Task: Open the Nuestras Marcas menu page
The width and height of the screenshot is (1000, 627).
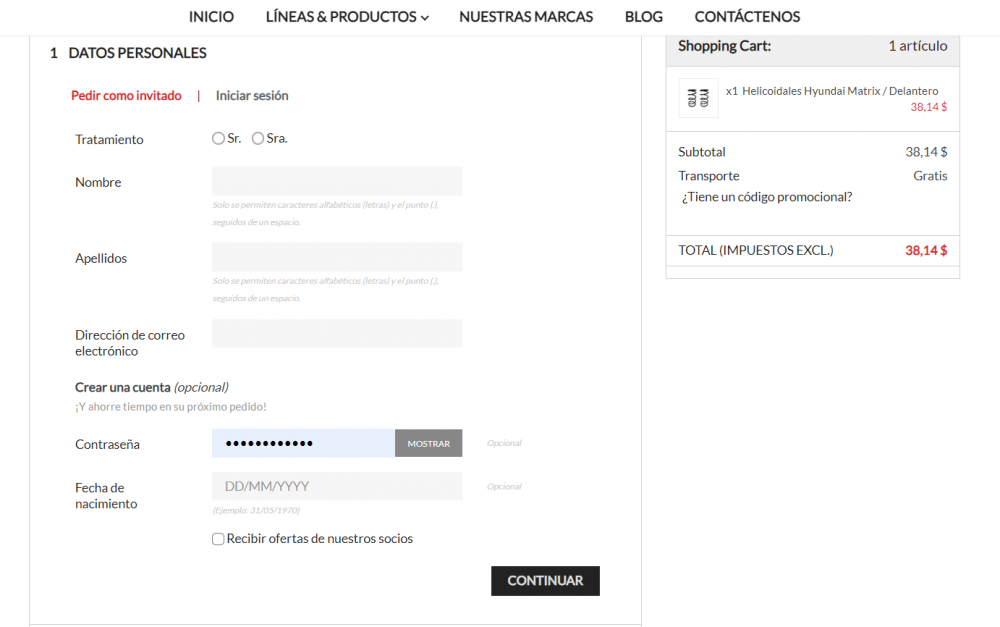Action: pos(526,16)
